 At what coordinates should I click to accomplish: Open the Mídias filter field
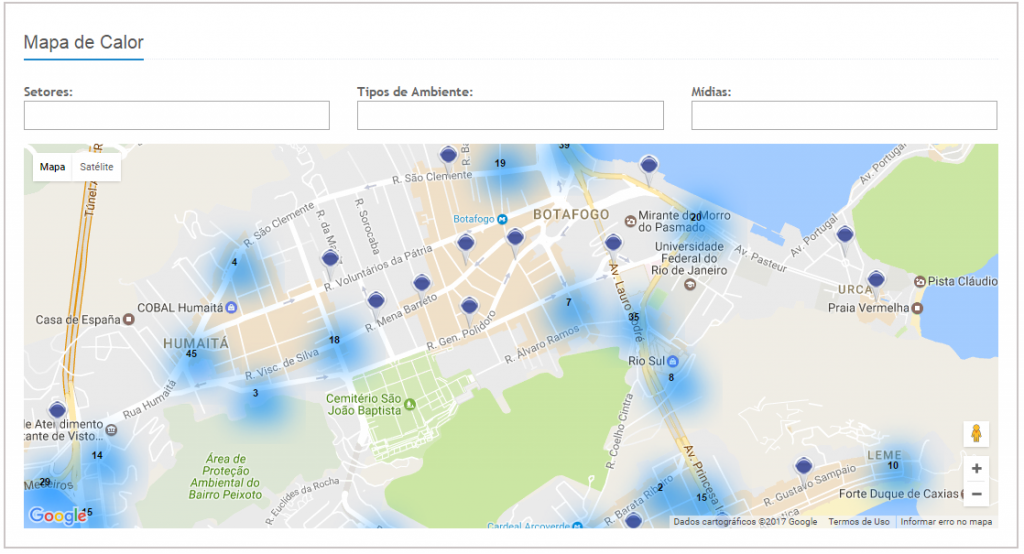point(844,116)
